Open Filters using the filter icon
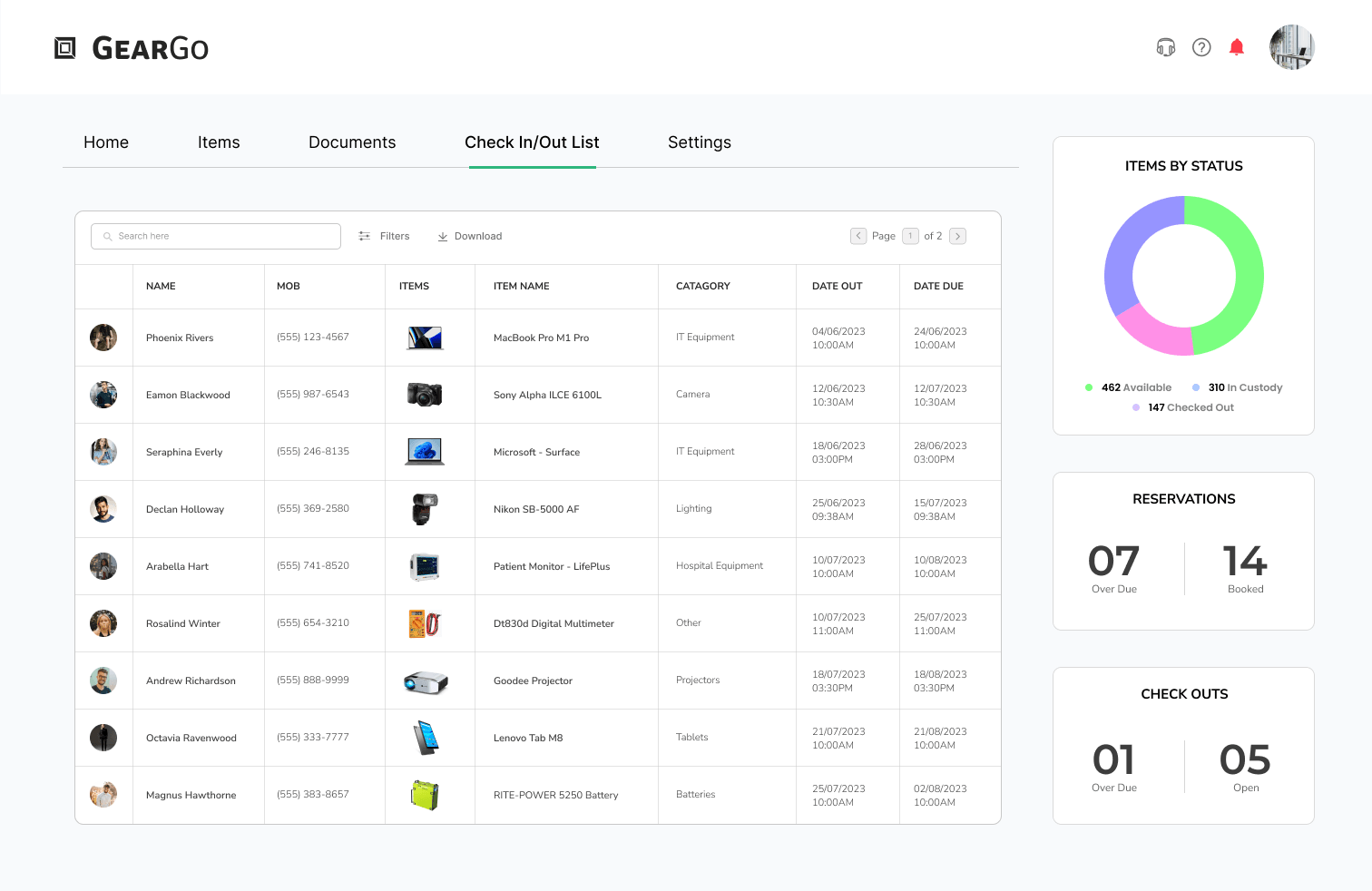 click(363, 236)
